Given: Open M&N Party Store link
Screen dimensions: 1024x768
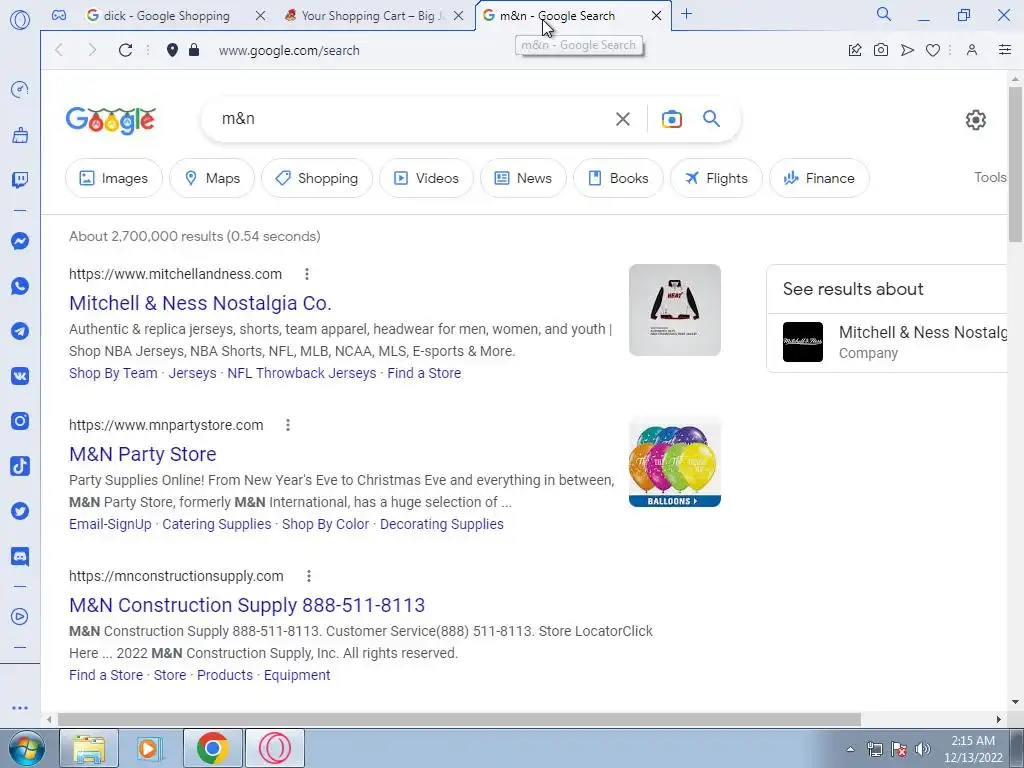Looking at the screenshot, I should 142,454.
